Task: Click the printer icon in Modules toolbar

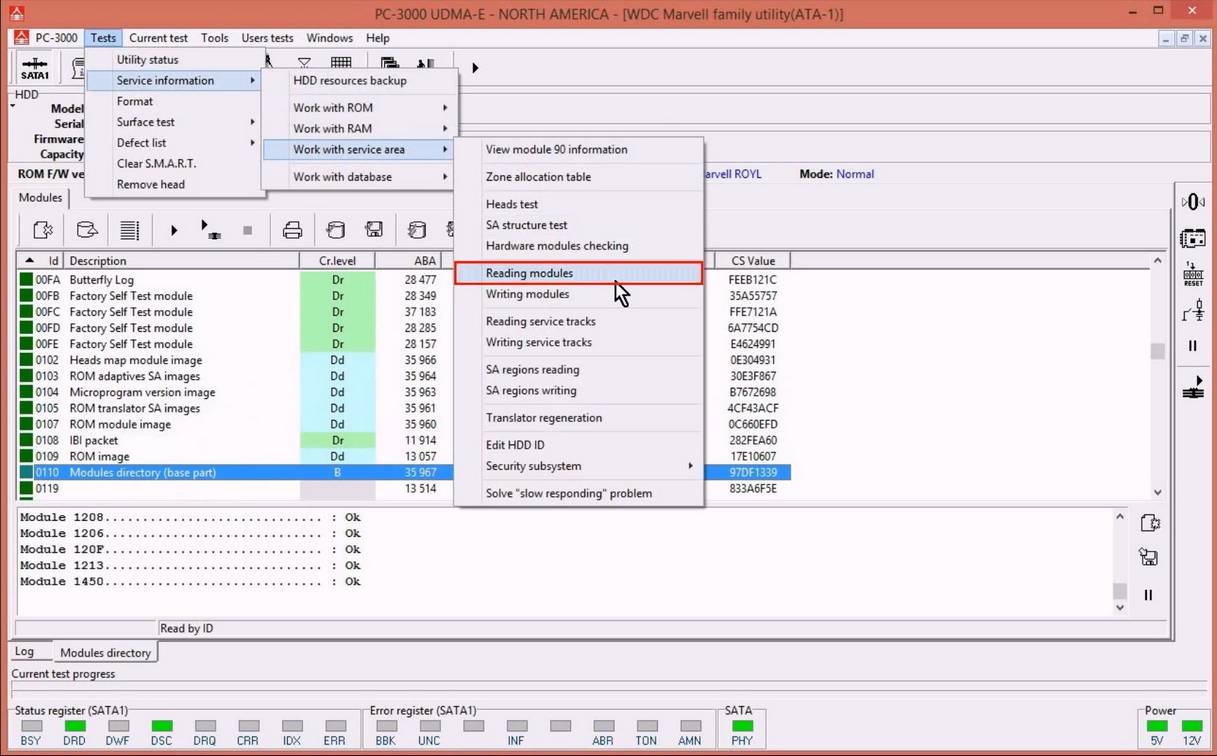Action: tap(292, 231)
